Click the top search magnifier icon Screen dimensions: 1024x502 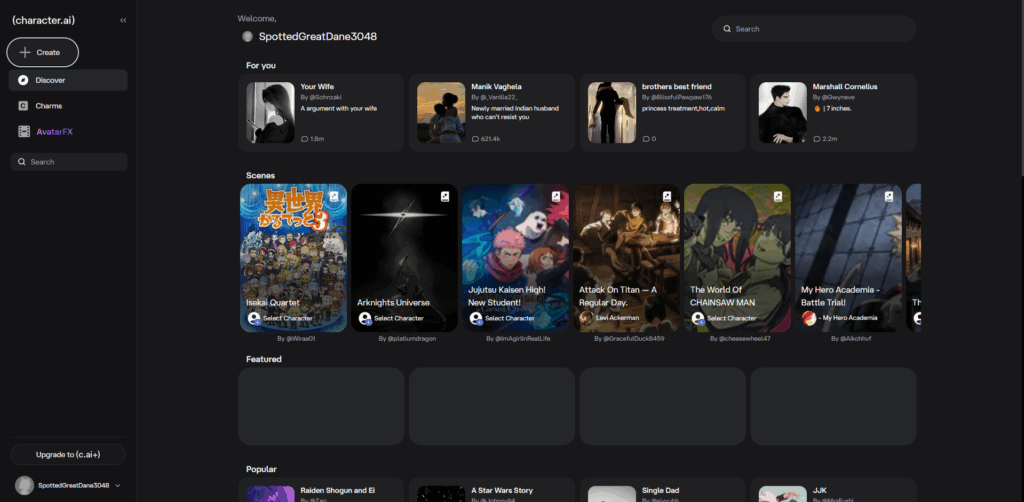point(726,29)
